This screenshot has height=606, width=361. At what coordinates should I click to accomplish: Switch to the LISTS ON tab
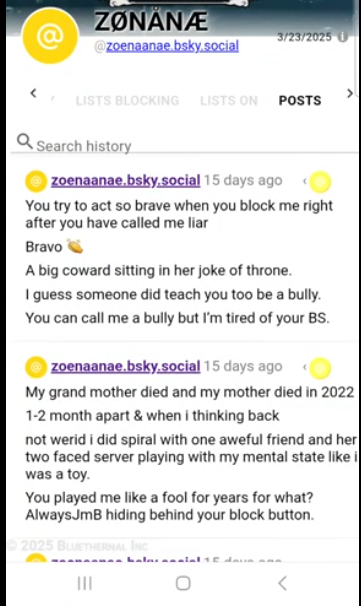coord(229,100)
